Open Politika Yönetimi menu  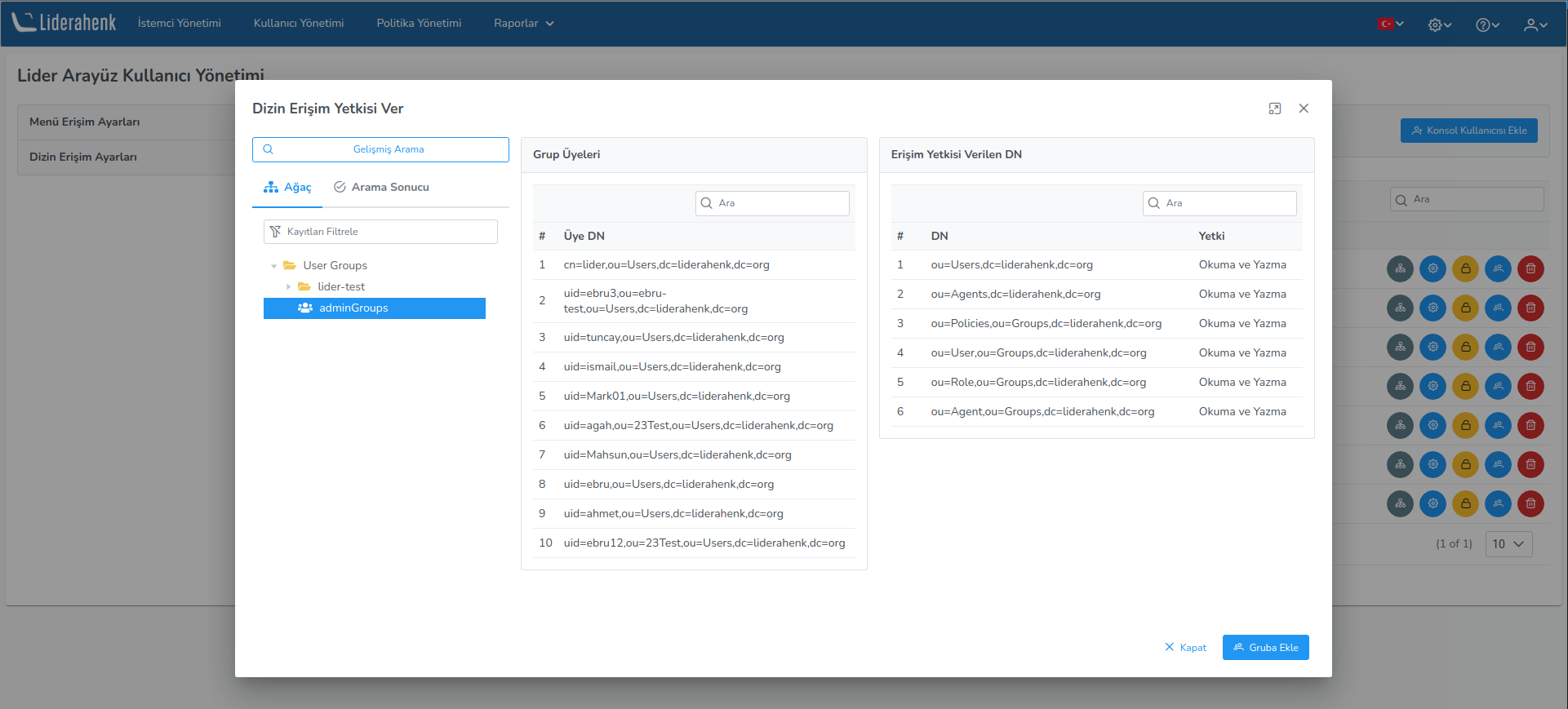pos(419,24)
